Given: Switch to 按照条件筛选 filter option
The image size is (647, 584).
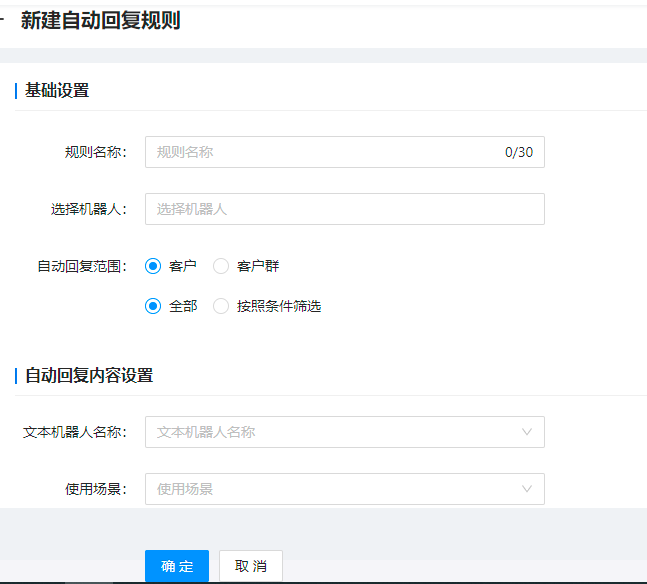Looking at the screenshot, I should click(x=267, y=306).
